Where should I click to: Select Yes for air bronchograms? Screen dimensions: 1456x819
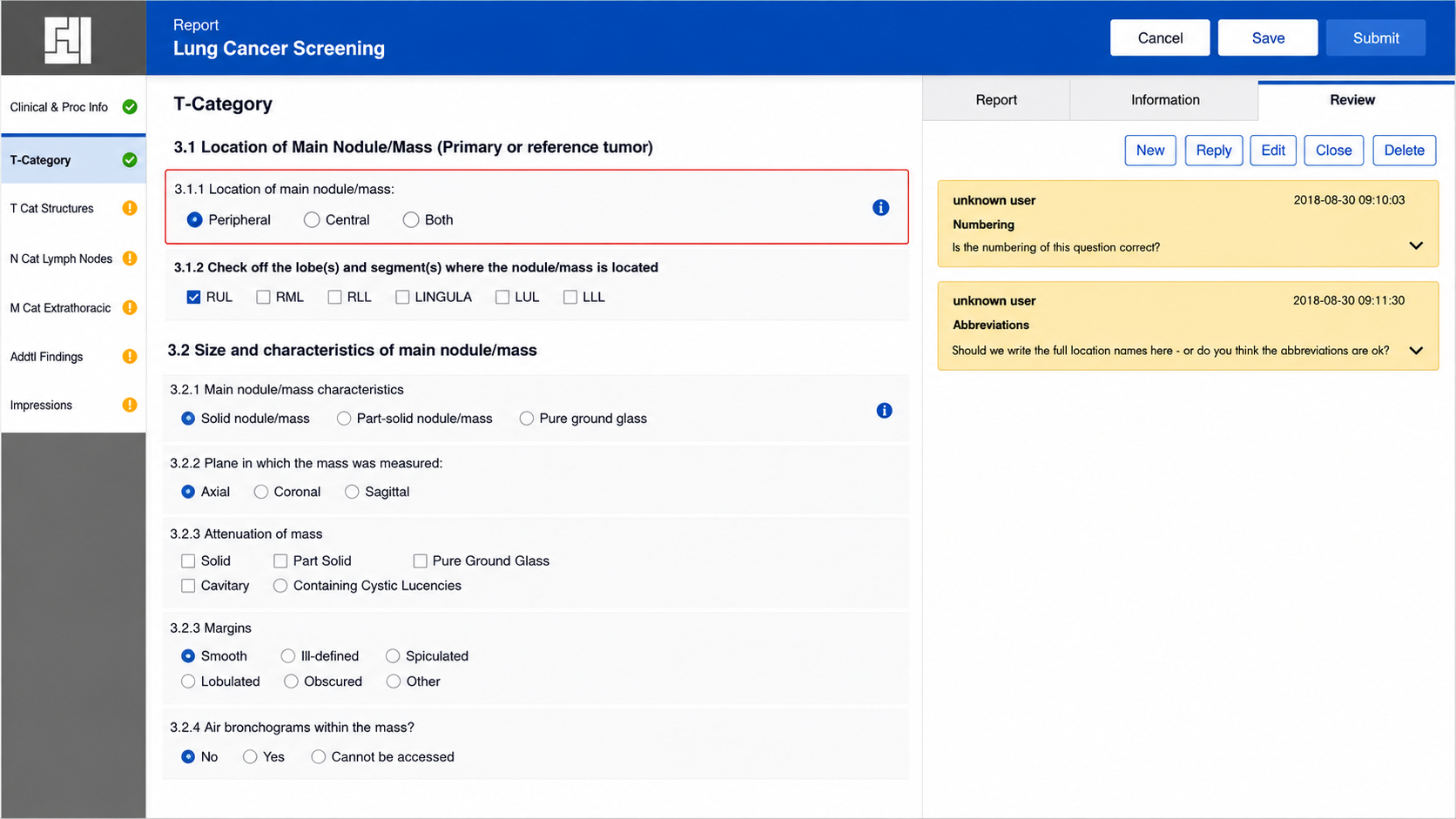[250, 757]
